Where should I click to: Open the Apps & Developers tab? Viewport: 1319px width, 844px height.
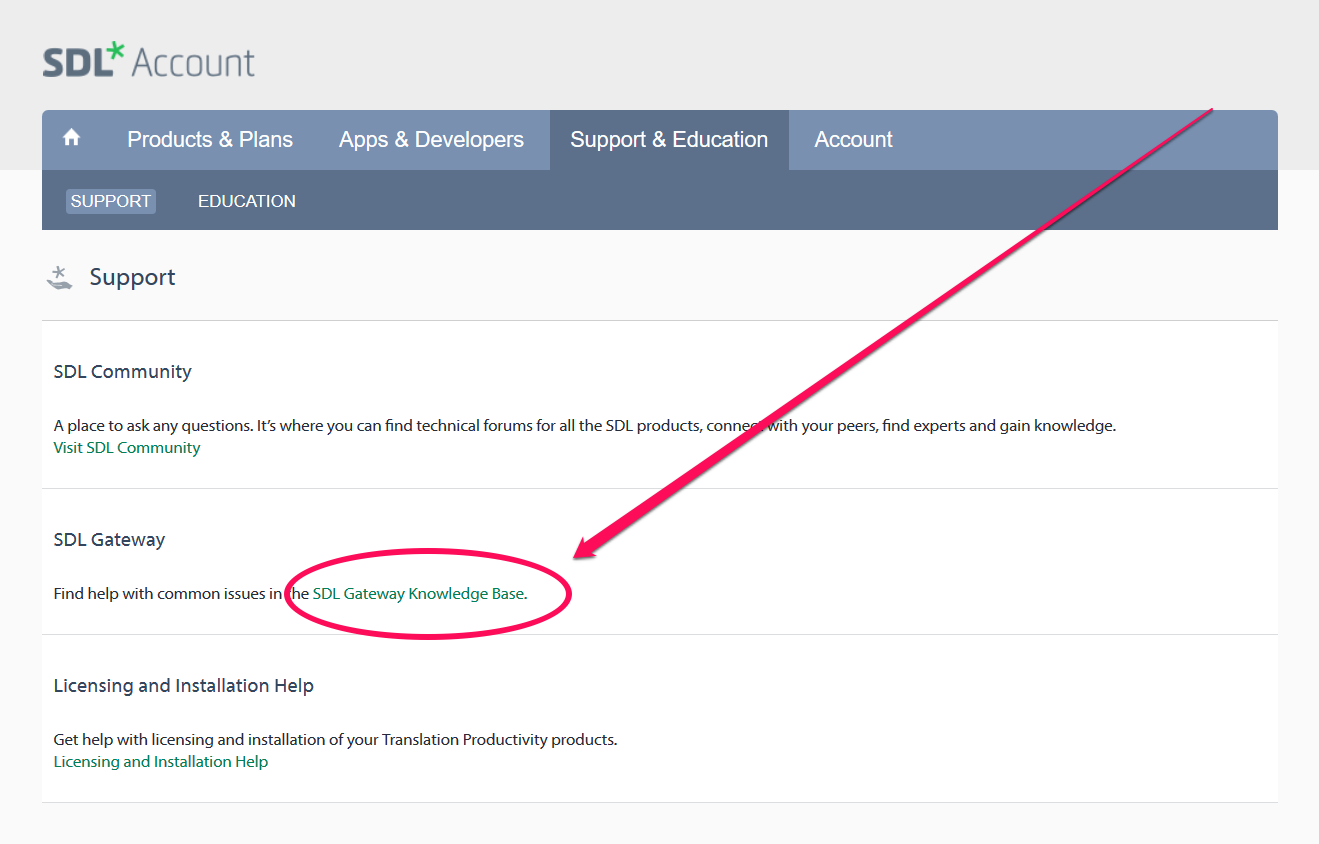(431, 140)
